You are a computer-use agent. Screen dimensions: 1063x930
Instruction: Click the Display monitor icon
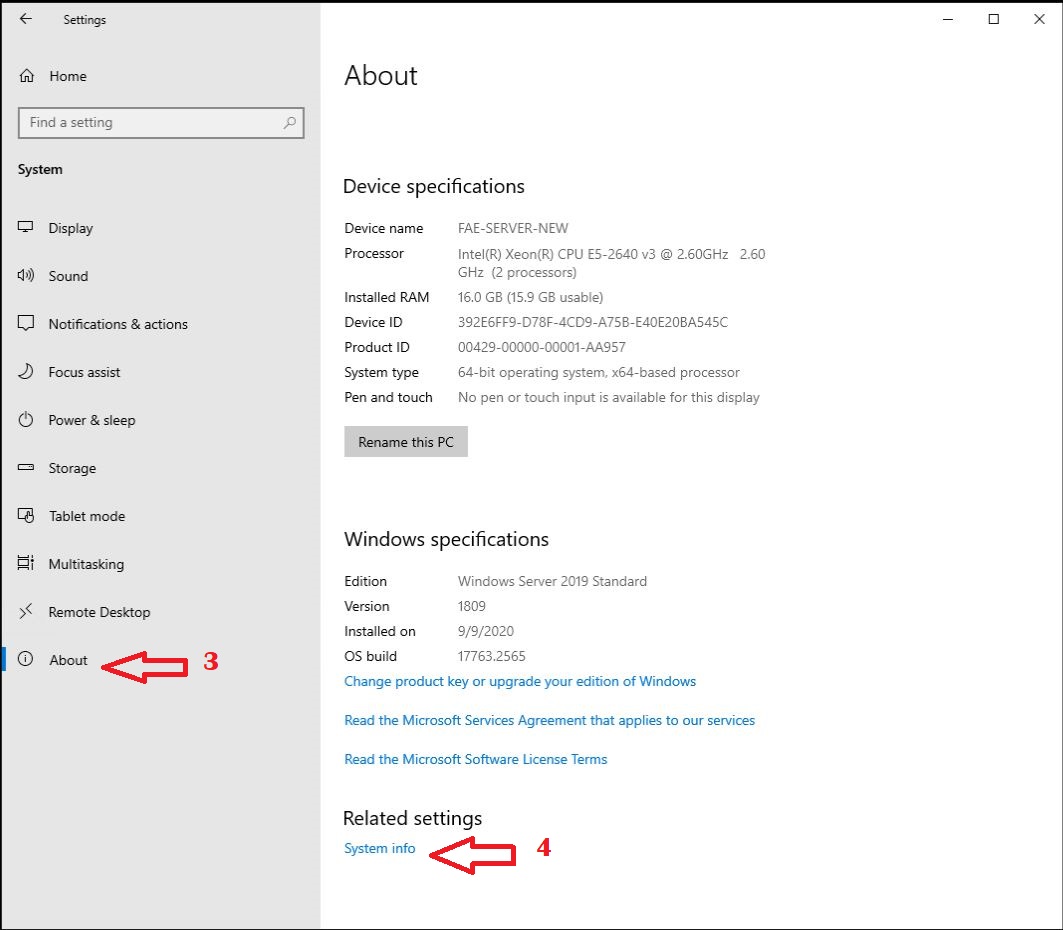coord(26,227)
